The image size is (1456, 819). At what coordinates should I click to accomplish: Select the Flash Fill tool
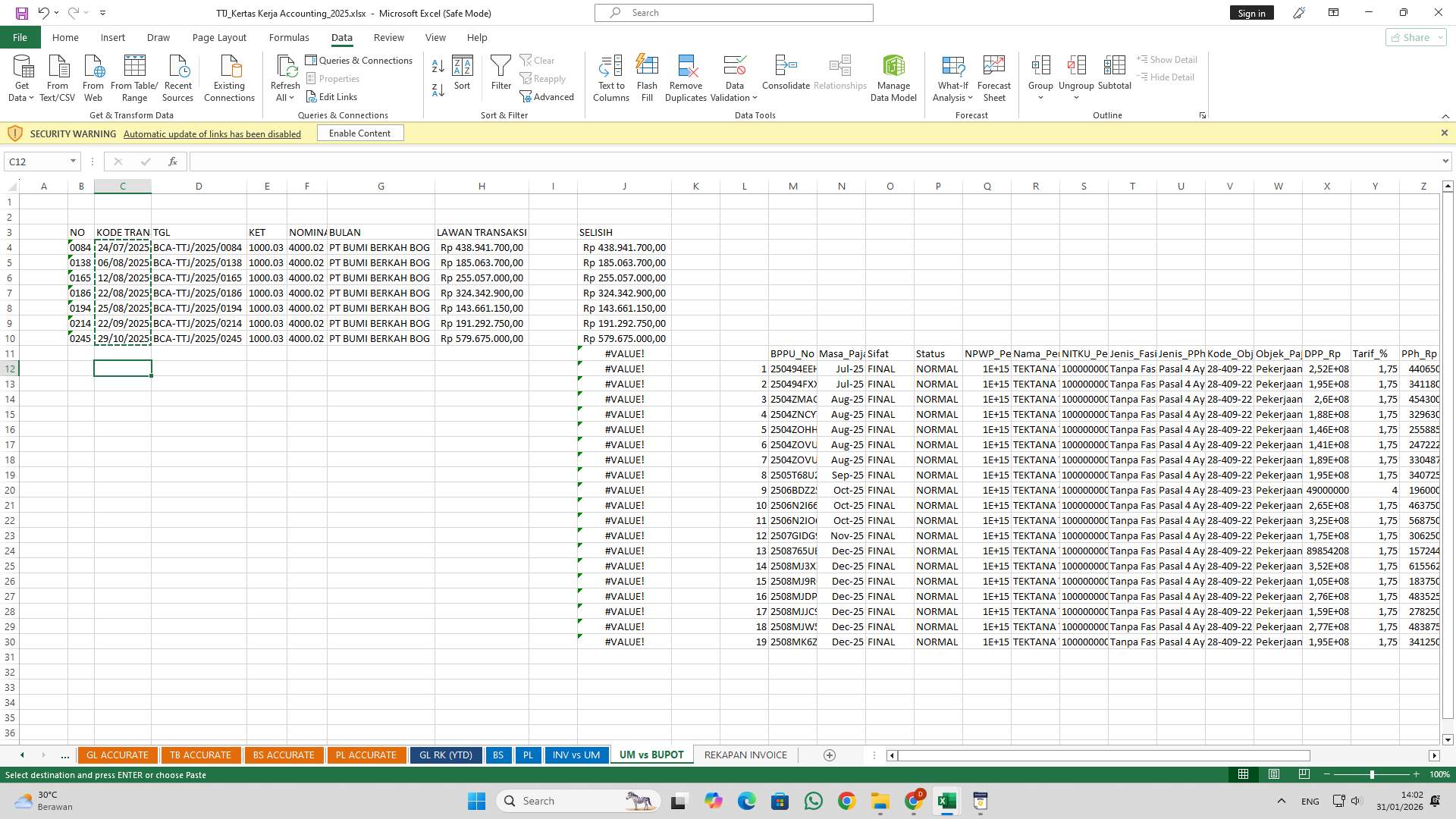(x=648, y=76)
